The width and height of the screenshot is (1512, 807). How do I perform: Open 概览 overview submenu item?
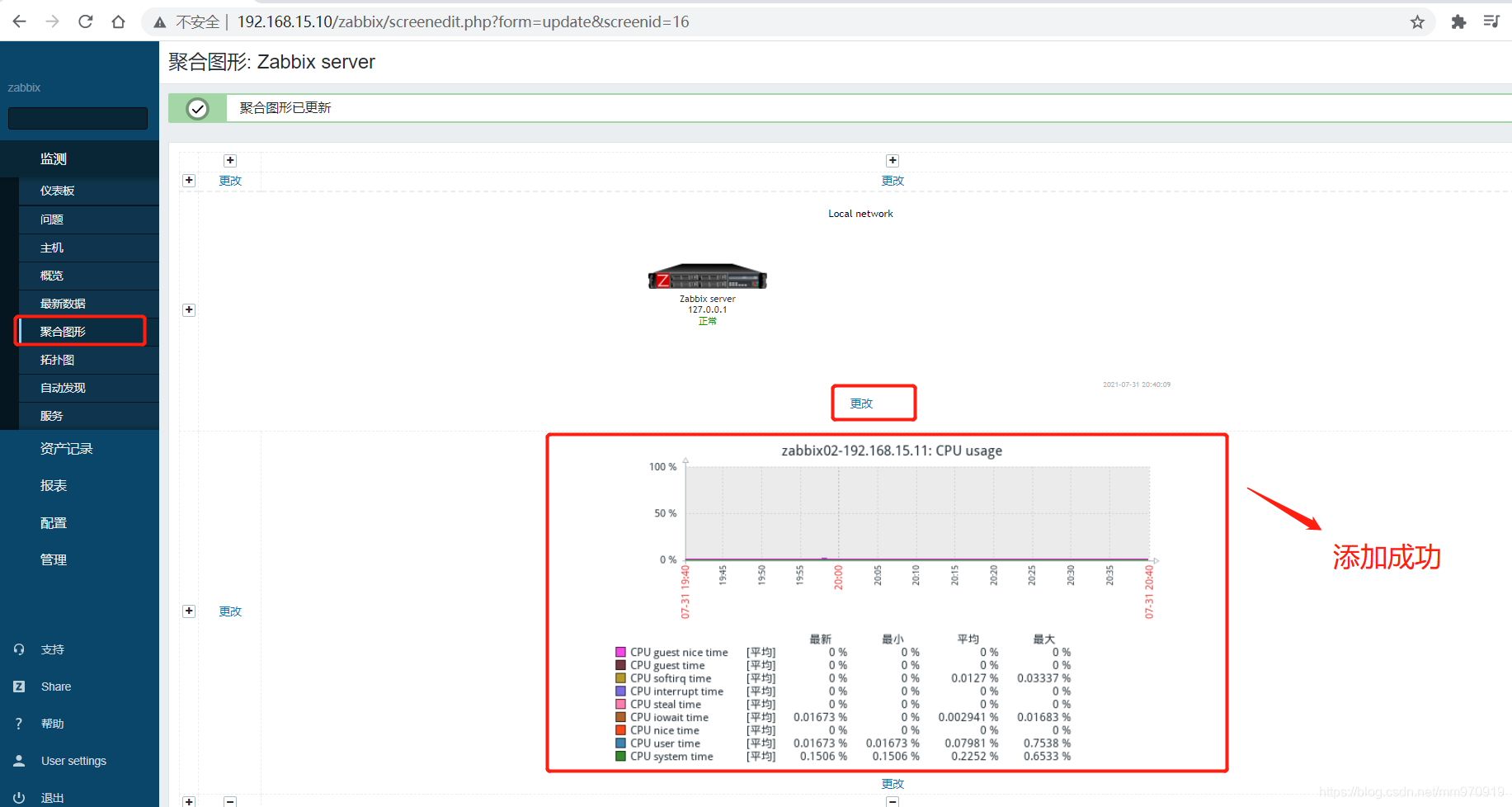pos(51,276)
